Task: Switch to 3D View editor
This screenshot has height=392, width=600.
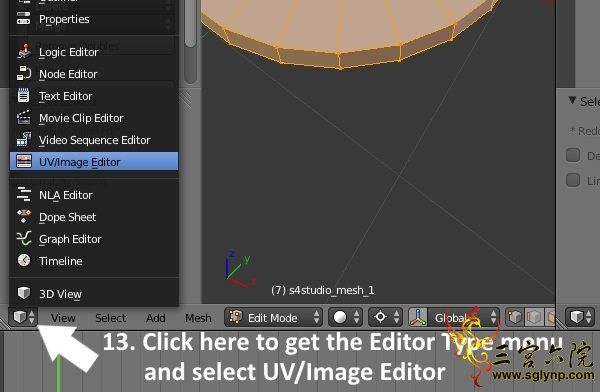Action: [94, 294]
